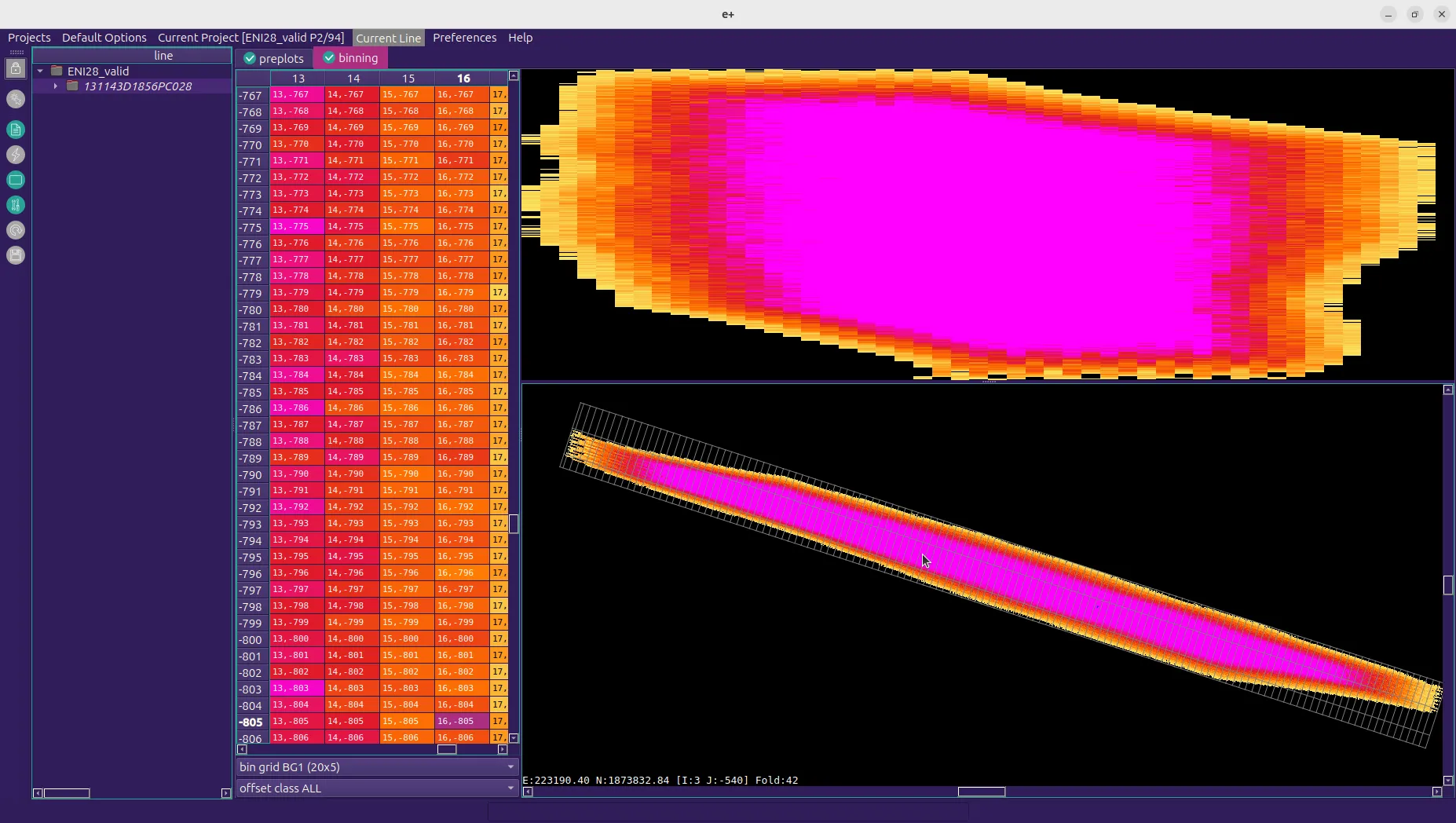Click the lightning bolt icon

click(x=16, y=155)
